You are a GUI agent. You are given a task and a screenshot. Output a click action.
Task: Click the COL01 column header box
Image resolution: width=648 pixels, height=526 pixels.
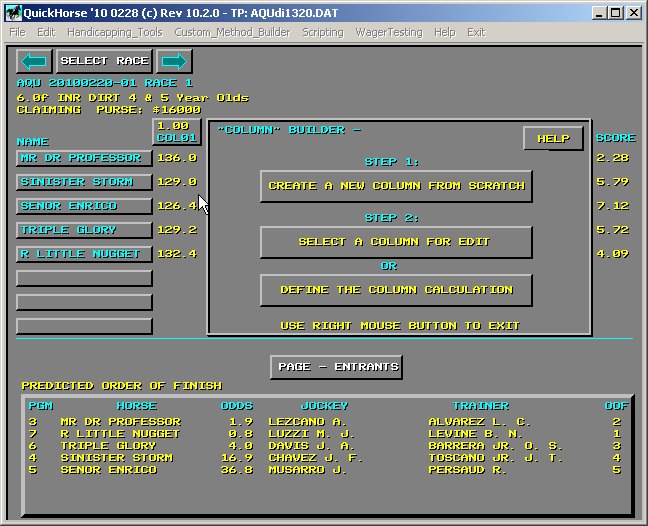(x=177, y=132)
